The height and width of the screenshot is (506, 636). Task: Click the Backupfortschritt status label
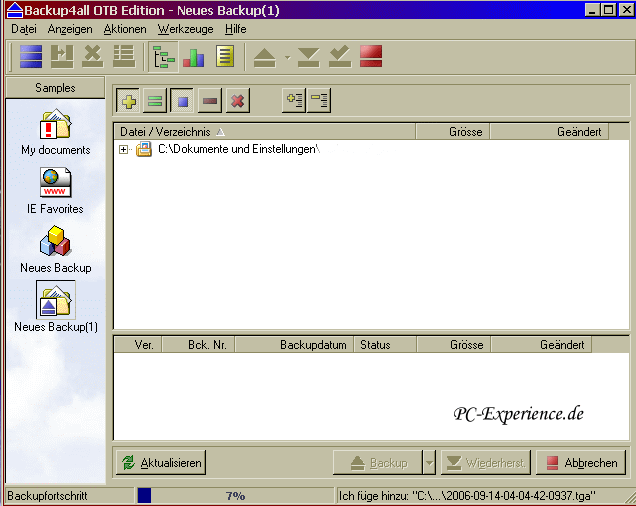[x=47, y=495]
